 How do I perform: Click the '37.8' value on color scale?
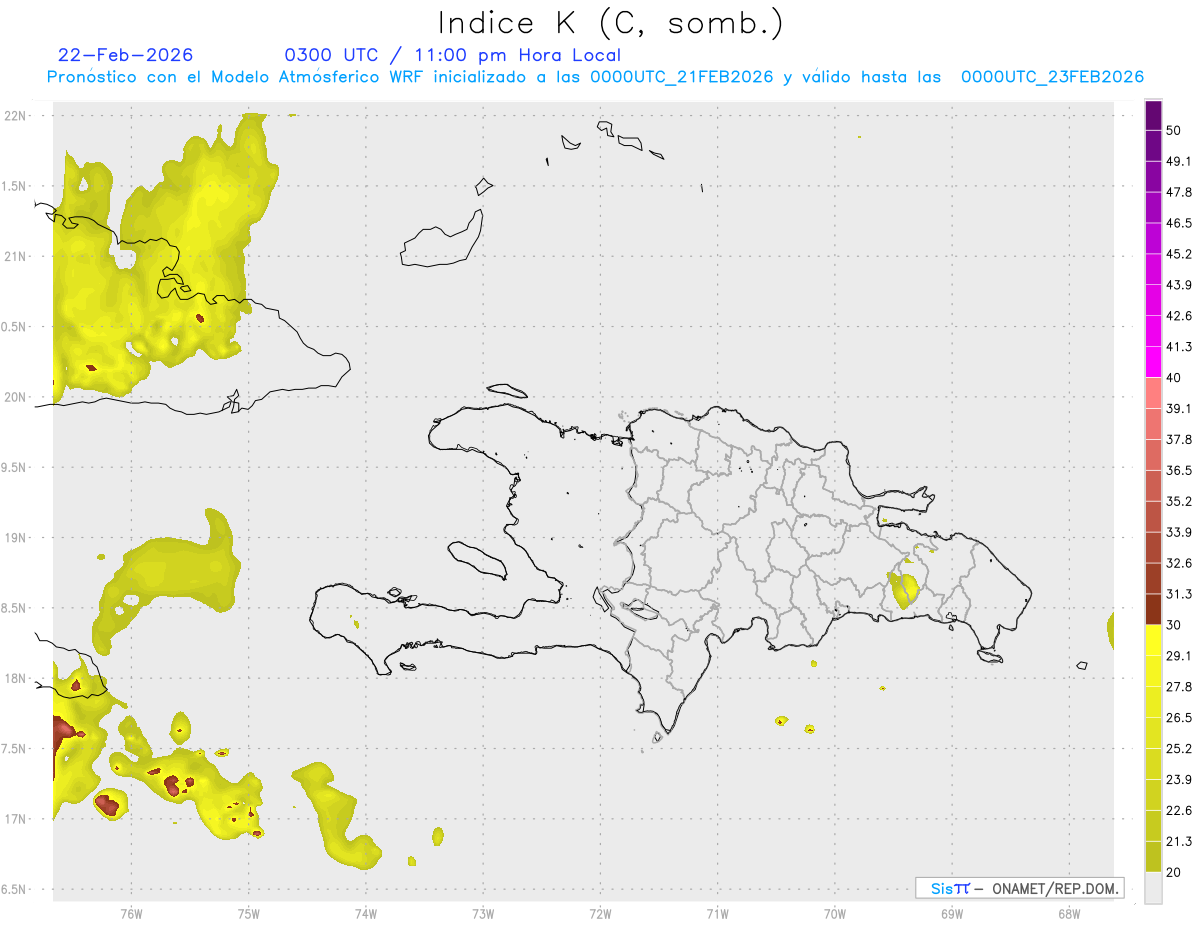tap(1179, 439)
